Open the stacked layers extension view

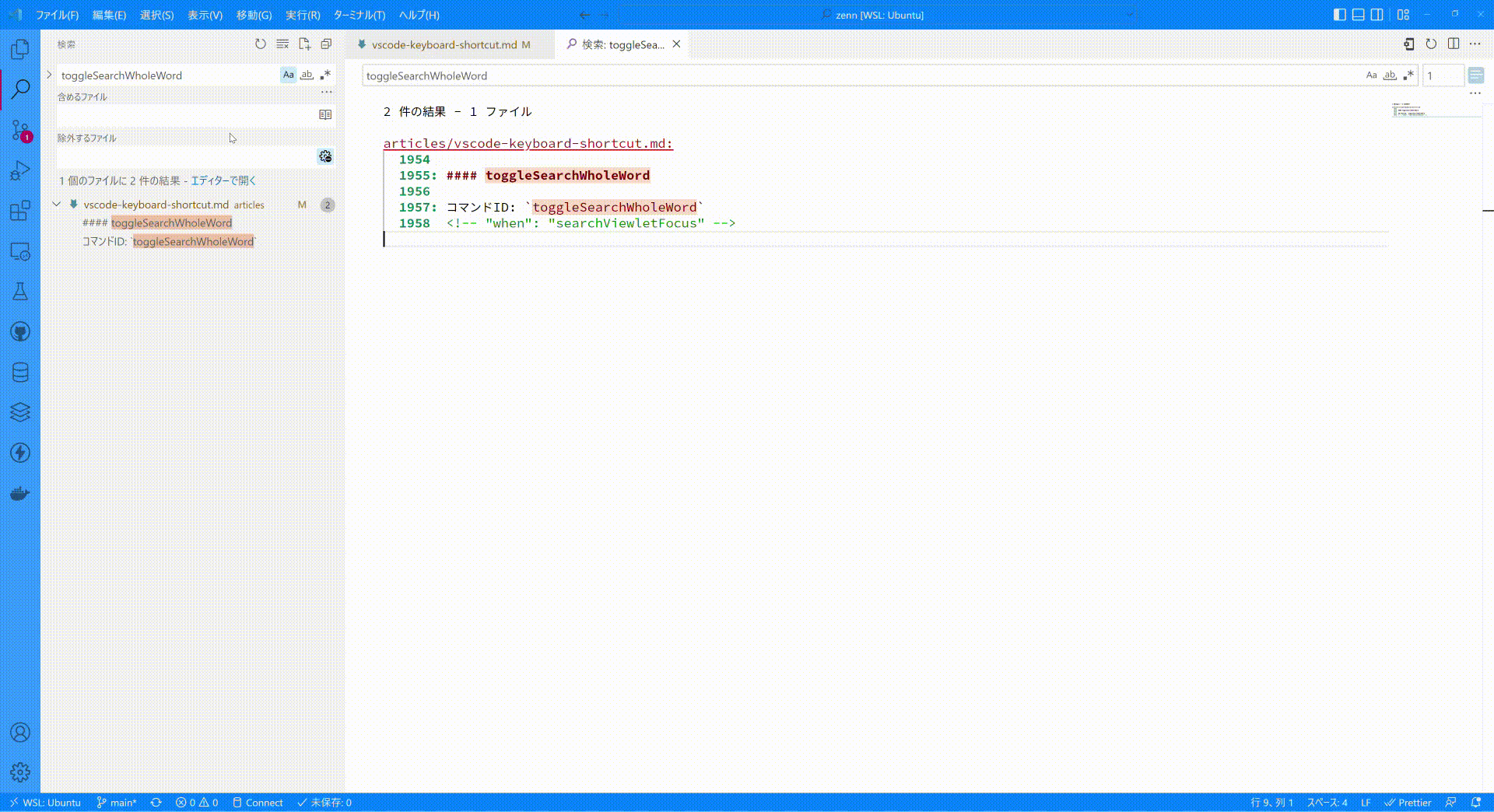[x=20, y=412]
